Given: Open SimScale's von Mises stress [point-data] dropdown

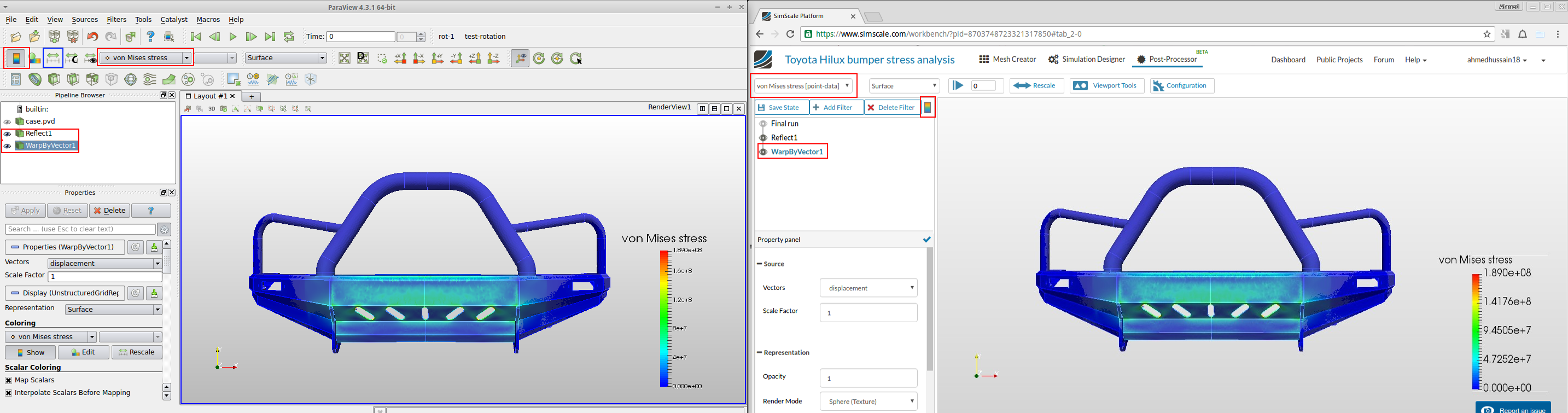Looking at the screenshot, I should click(803, 86).
